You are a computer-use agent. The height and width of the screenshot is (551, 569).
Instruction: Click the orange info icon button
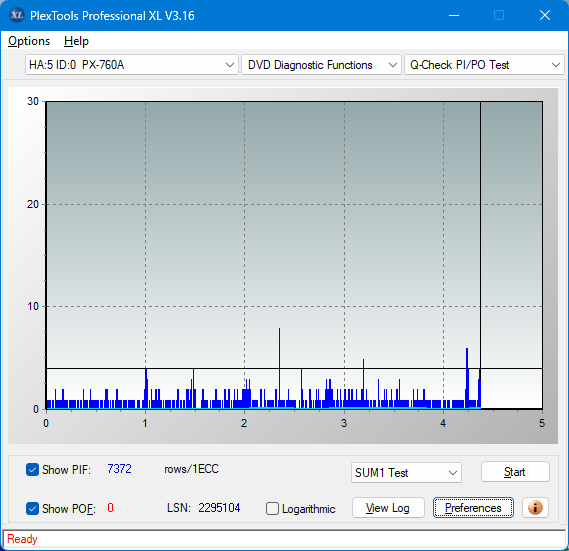535,507
